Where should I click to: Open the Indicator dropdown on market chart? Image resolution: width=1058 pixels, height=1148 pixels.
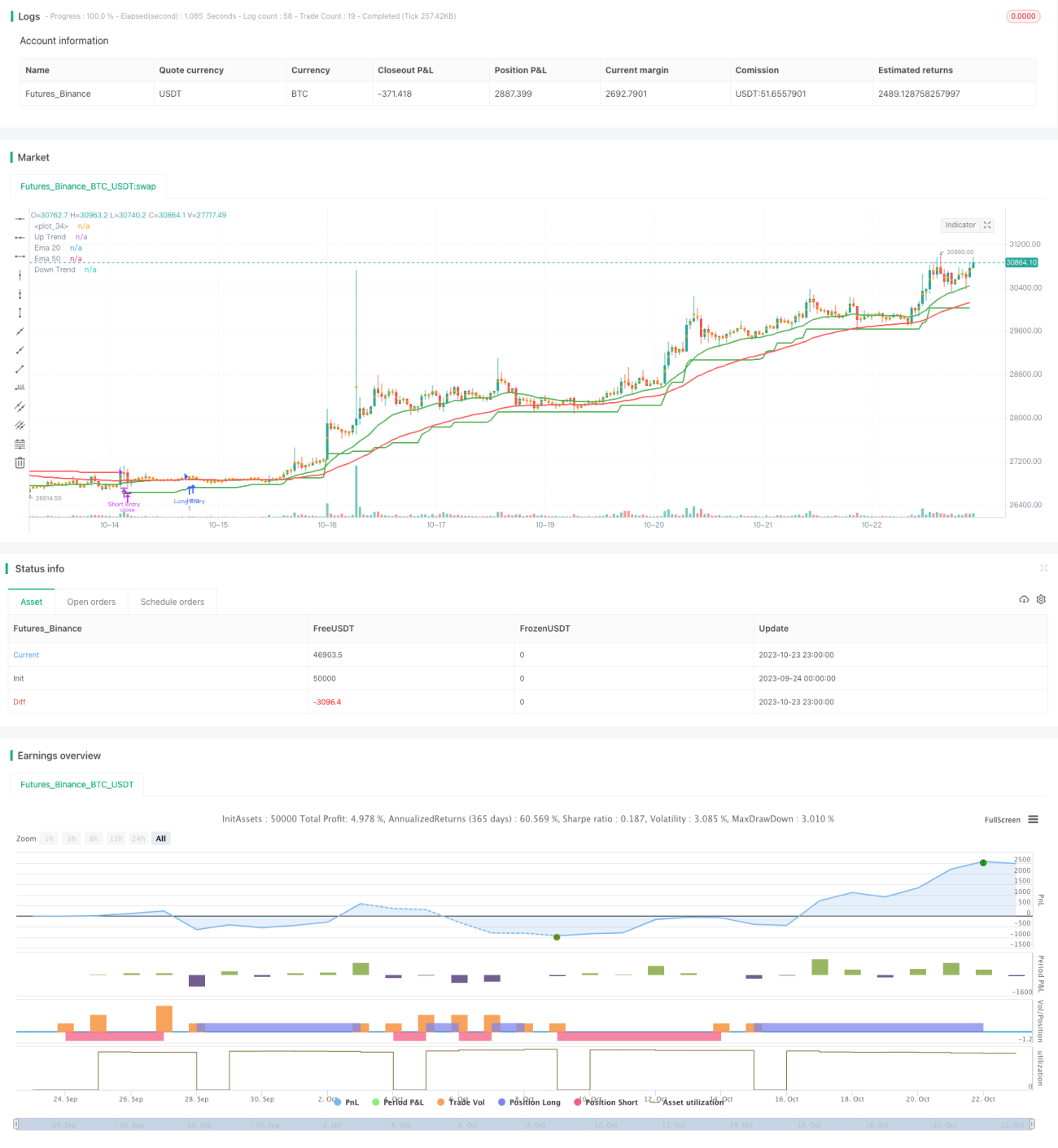(x=960, y=226)
